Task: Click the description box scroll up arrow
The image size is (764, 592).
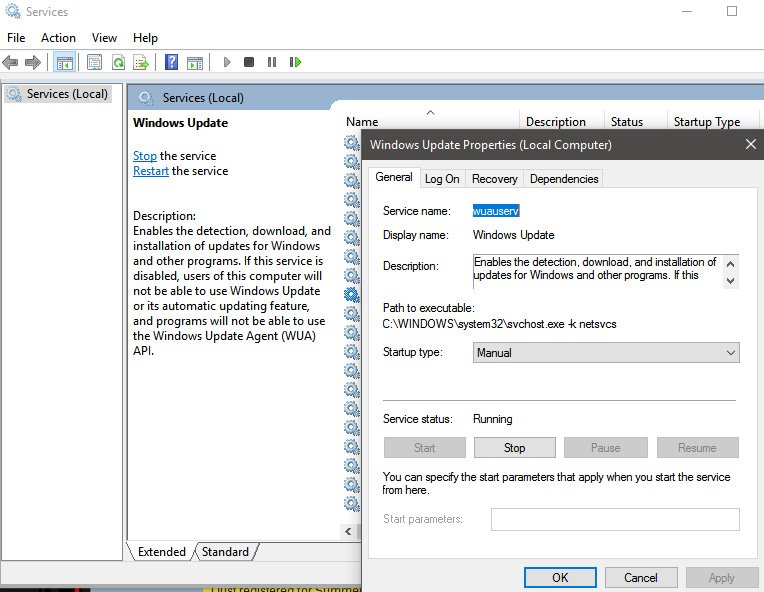Action: click(730, 264)
